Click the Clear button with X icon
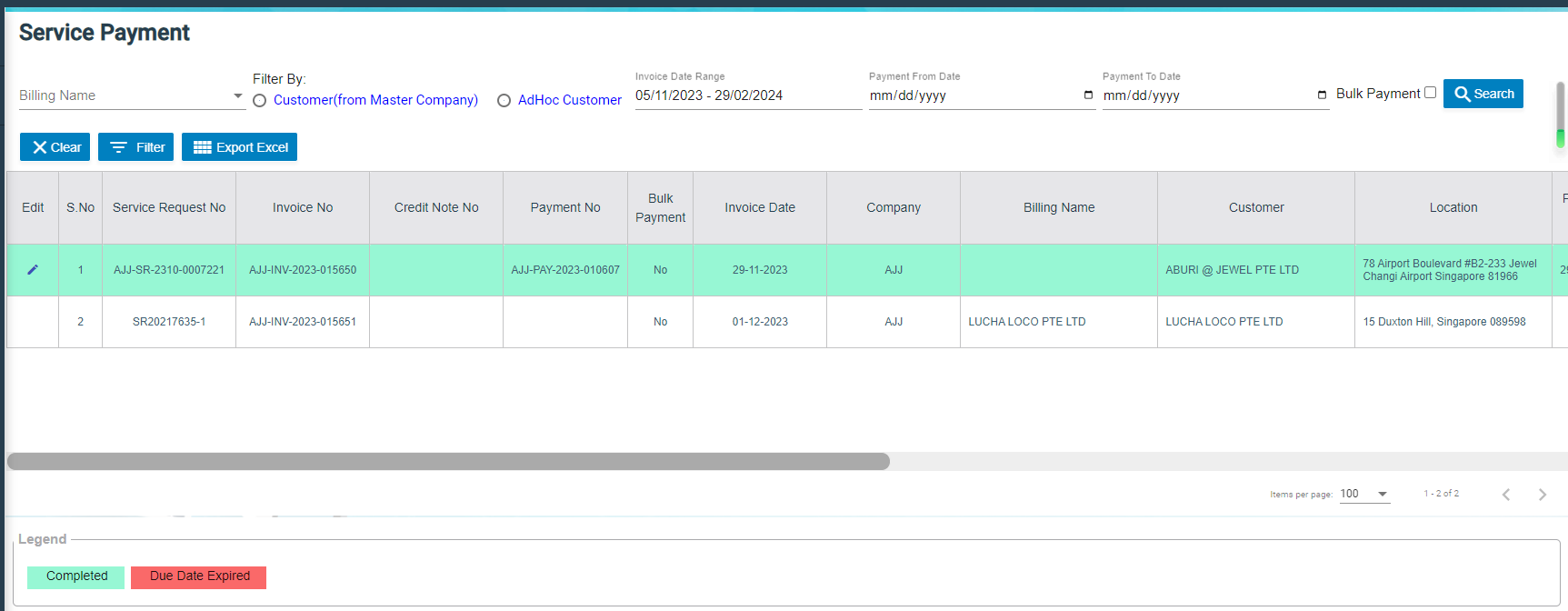 pyautogui.click(x=55, y=147)
